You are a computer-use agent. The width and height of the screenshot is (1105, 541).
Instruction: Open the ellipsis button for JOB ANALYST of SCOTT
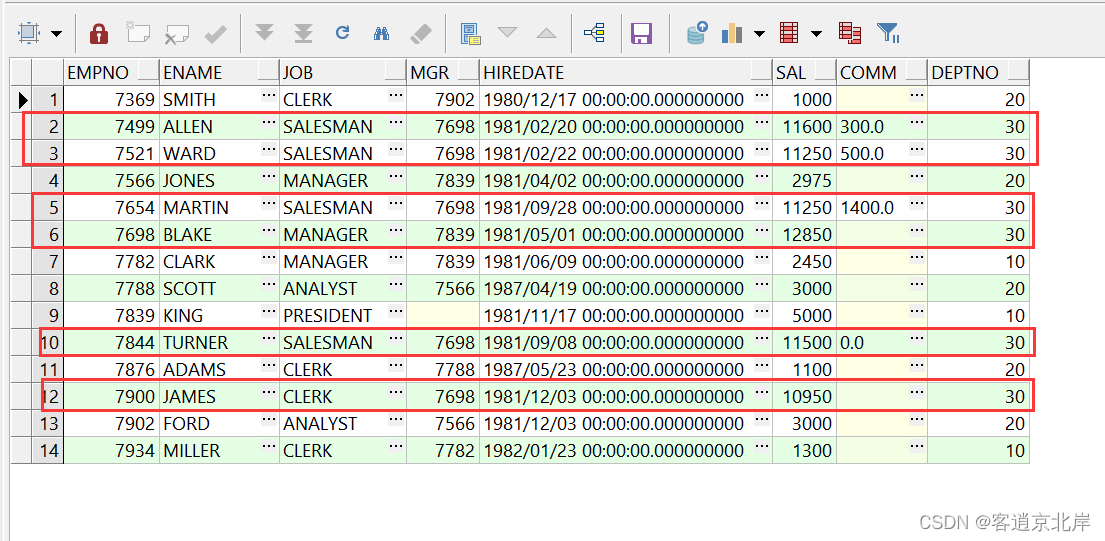point(395,284)
